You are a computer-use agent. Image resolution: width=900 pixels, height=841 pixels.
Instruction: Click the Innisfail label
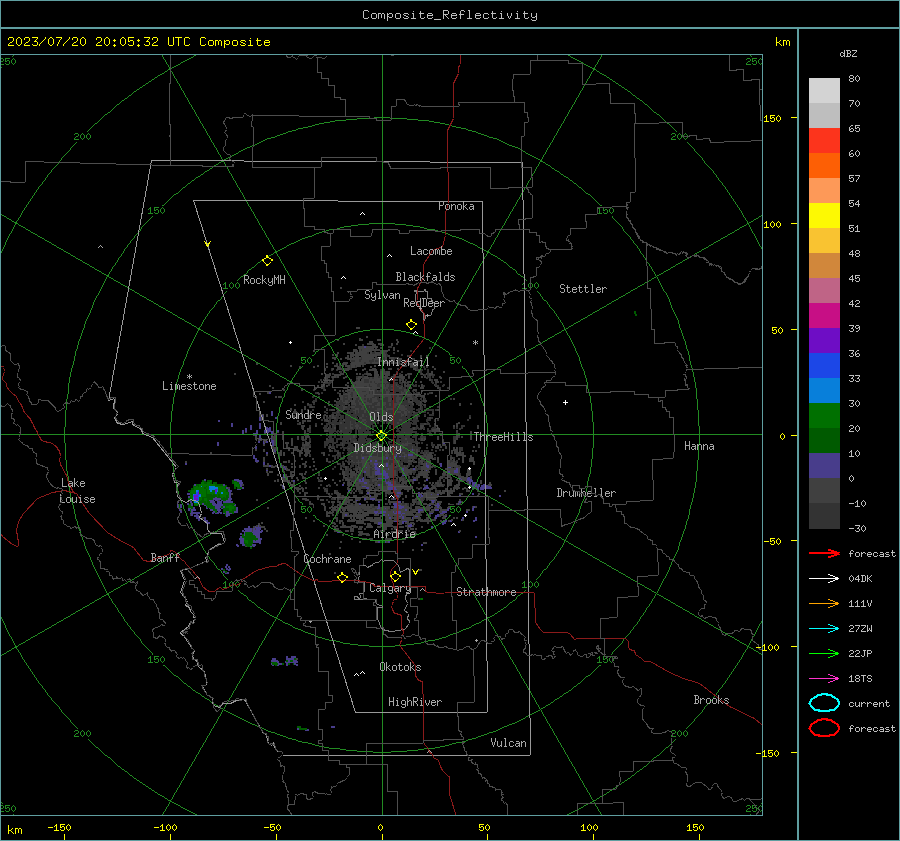tap(403, 362)
